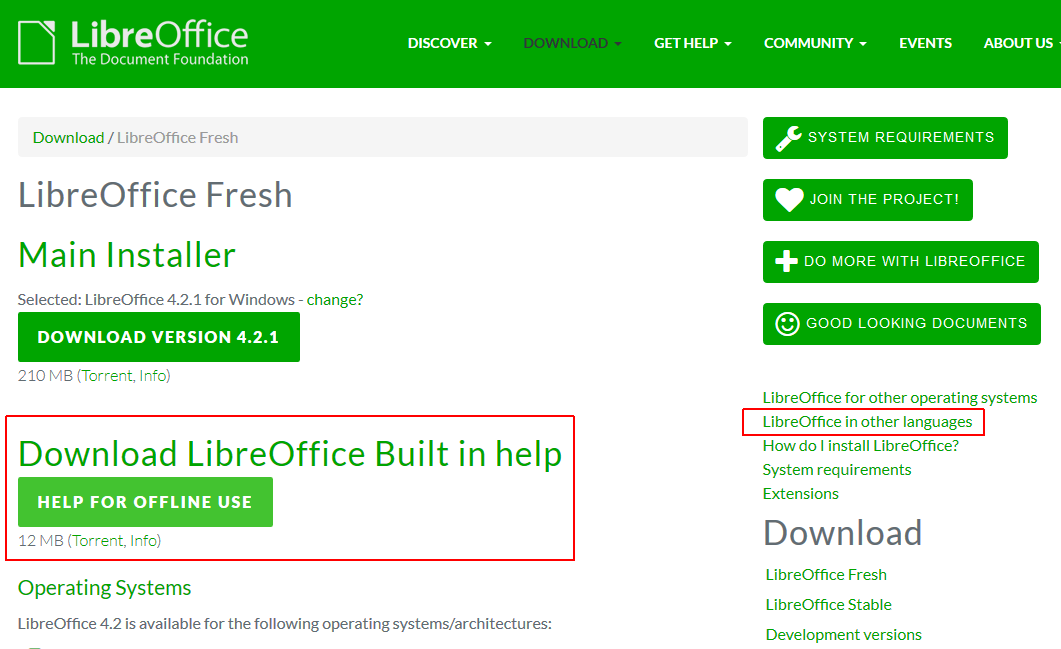
Task: Open LibreOffice for other operating systems link
Action: (x=899, y=398)
